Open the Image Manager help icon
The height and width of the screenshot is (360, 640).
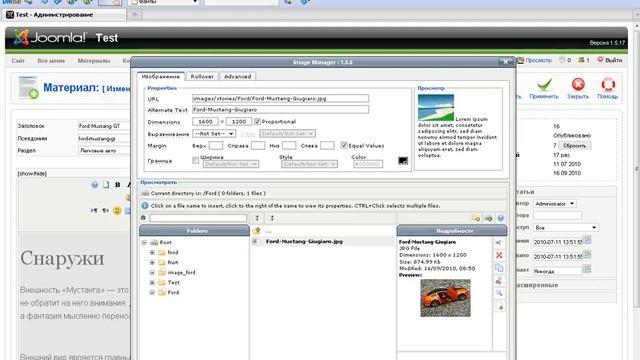pyautogui.click(x=500, y=218)
